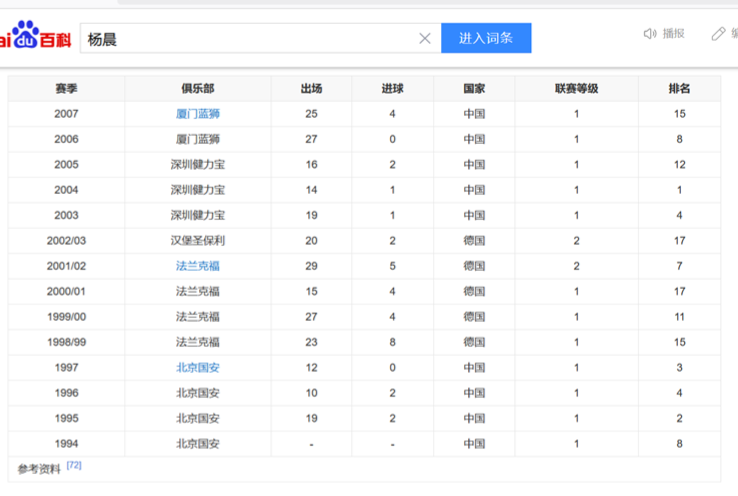Click ranking 7 in the 2001/02 row
Viewport: 738px width, 496px height.
point(680,266)
